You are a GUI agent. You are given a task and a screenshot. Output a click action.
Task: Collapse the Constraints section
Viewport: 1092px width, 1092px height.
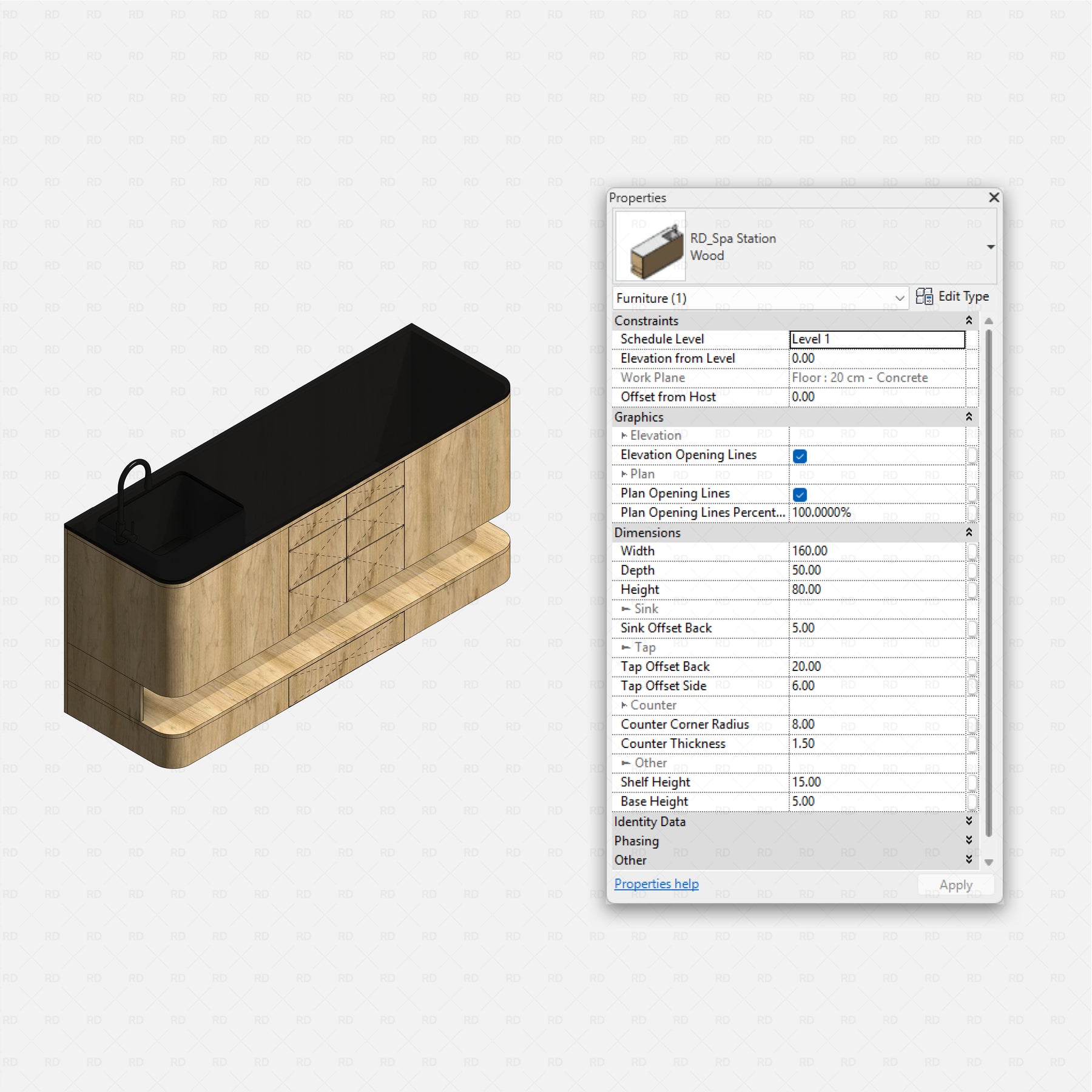(969, 320)
